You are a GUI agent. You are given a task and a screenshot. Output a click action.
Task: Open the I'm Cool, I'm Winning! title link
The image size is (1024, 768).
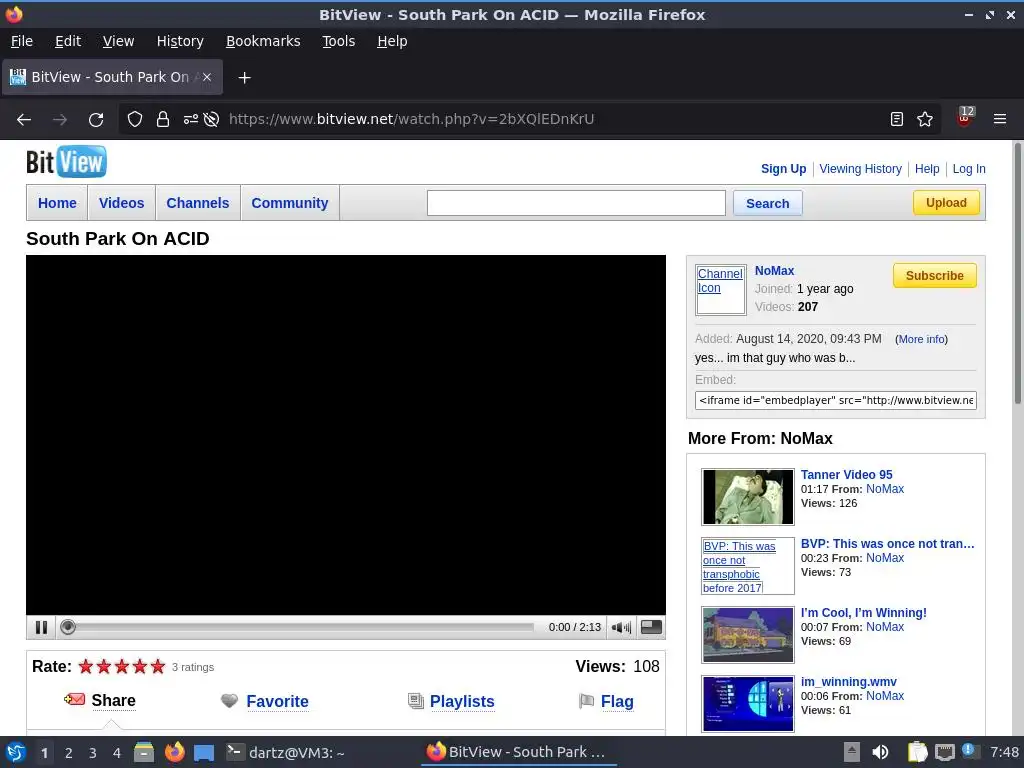(863, 613)
